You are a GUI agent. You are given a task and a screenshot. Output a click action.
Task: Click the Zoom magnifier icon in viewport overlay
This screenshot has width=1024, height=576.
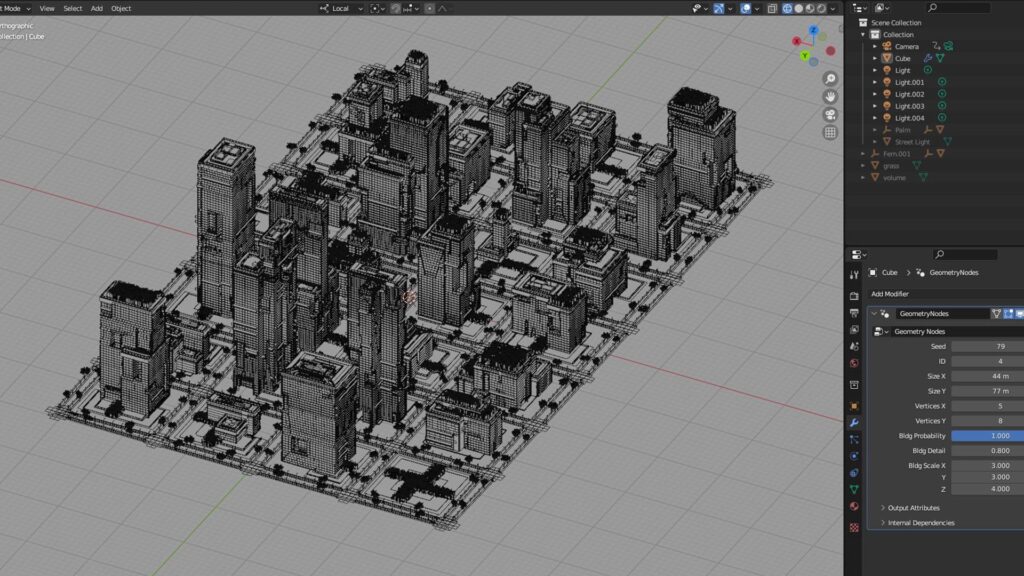[x=830, y=78]
